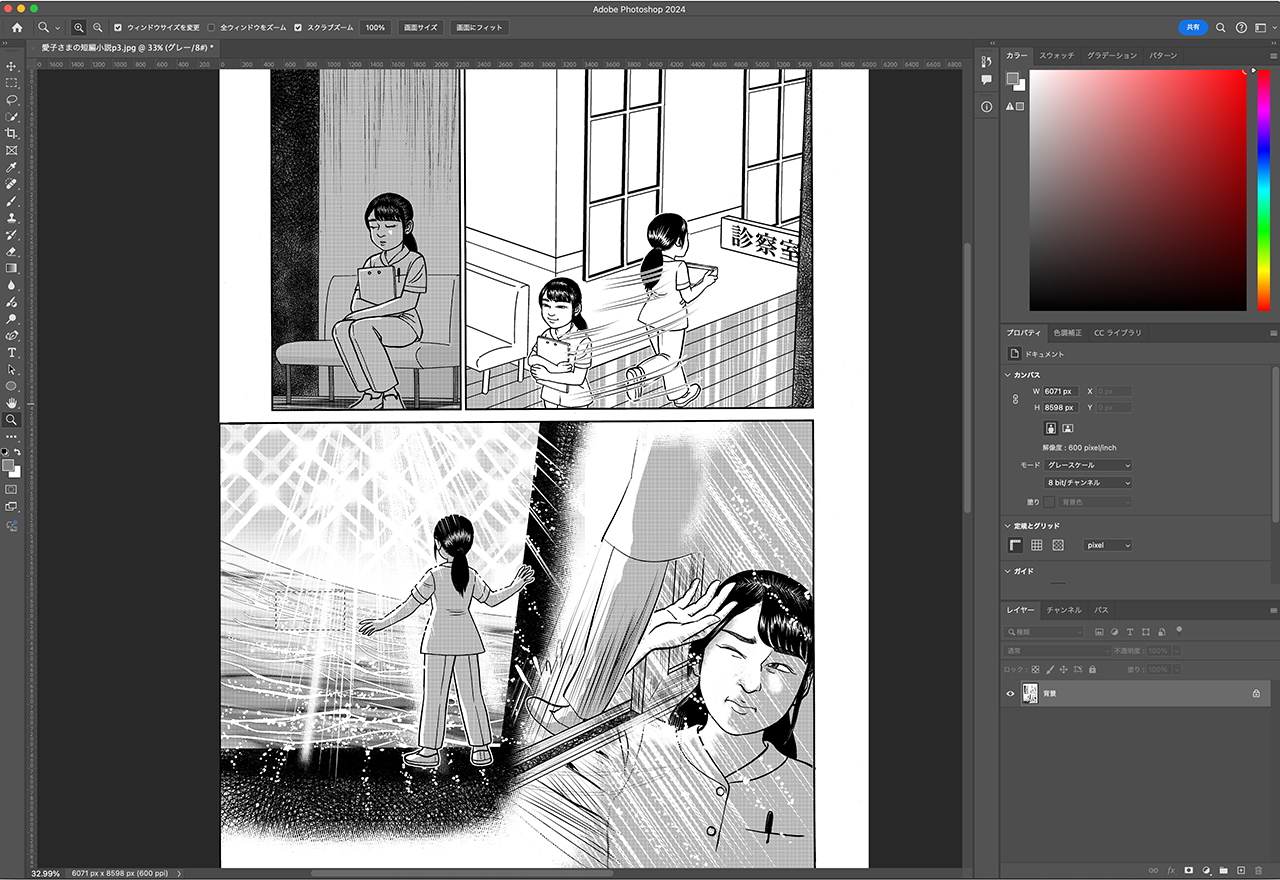Uncheck the ウィンドウサイズを変更 checkbox
Screen dimensions: 1280x880
pyautogui.click(x=119, y=28)
